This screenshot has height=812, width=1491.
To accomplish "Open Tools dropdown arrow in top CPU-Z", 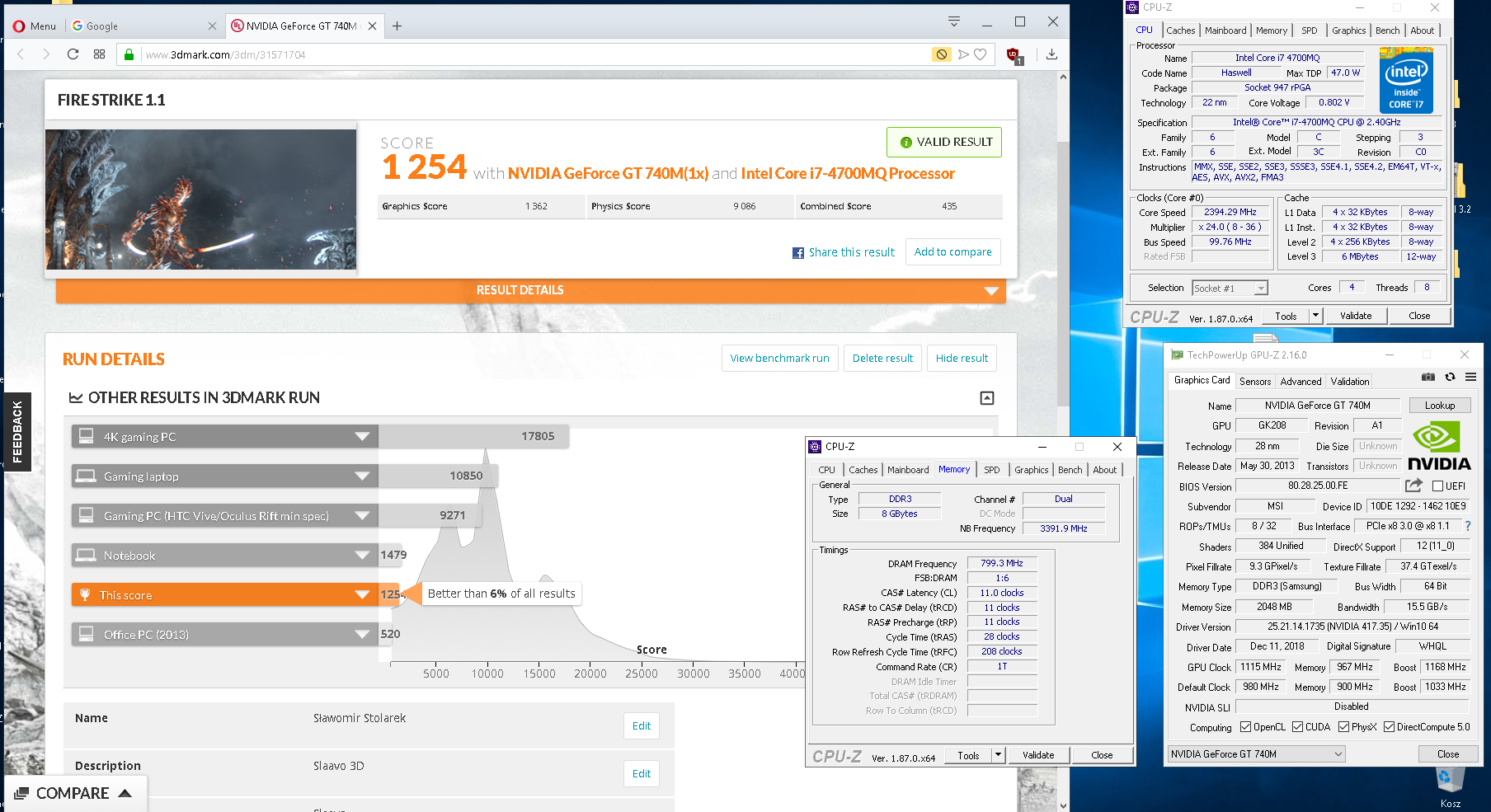I will (1315, 316).
